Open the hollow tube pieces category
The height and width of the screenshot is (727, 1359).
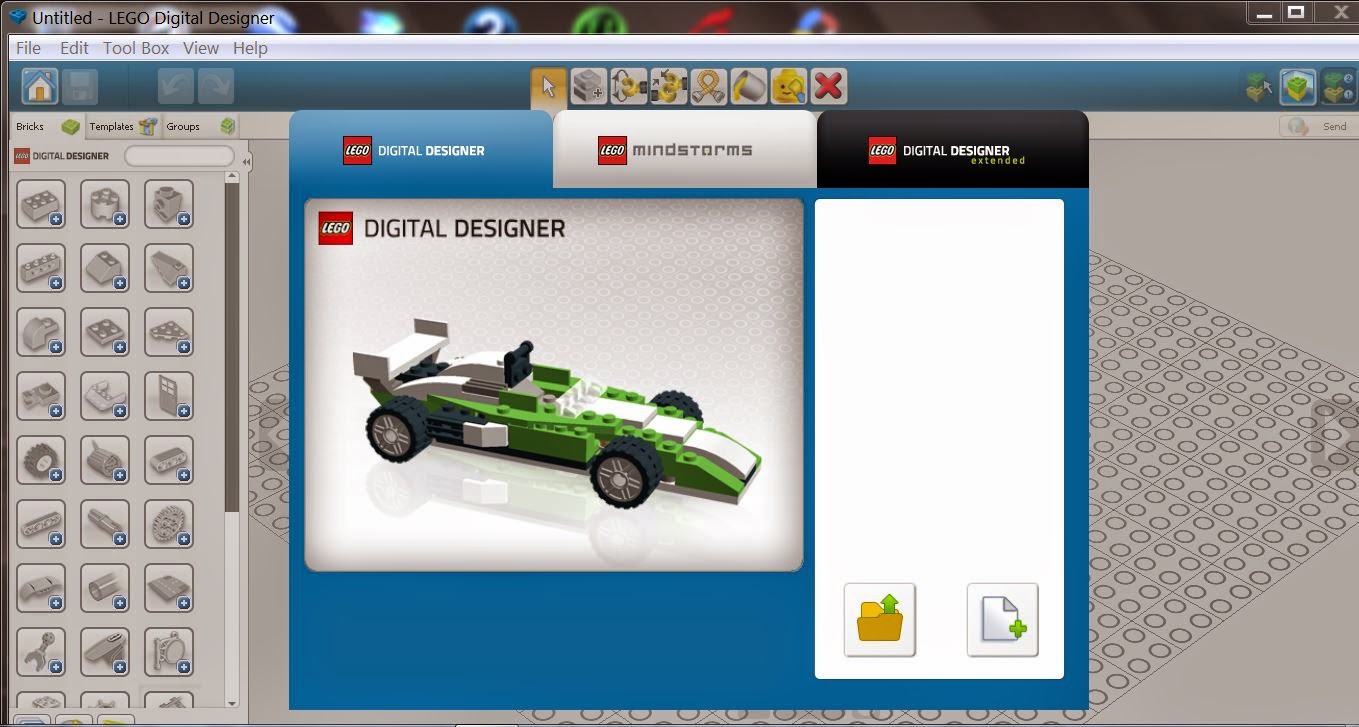tap(105, 588)
